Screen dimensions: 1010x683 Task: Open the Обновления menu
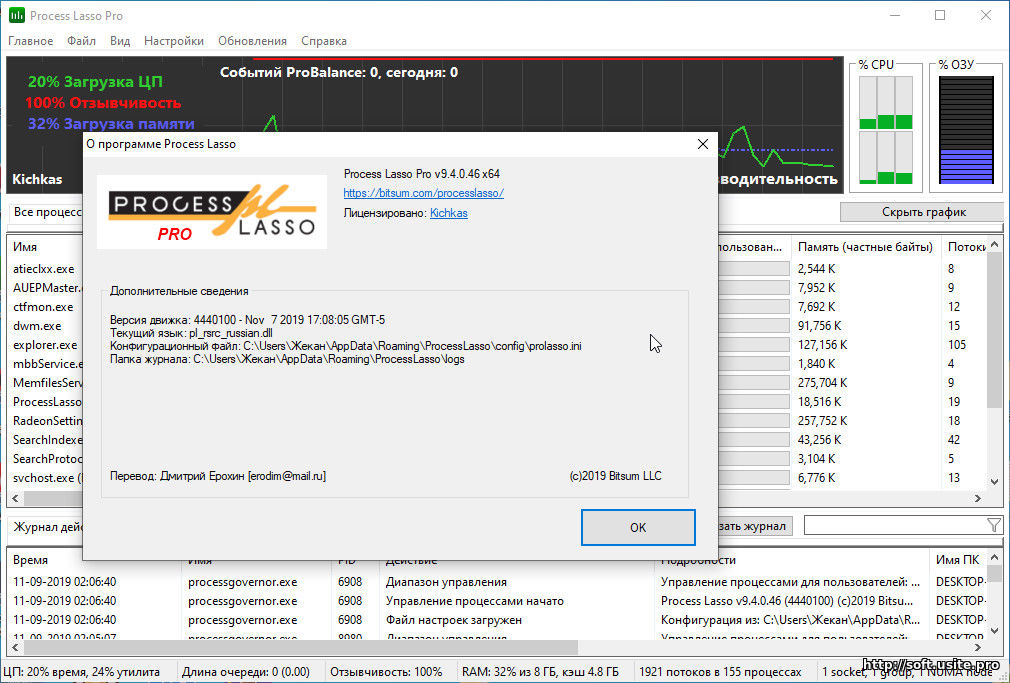[252, 41]
